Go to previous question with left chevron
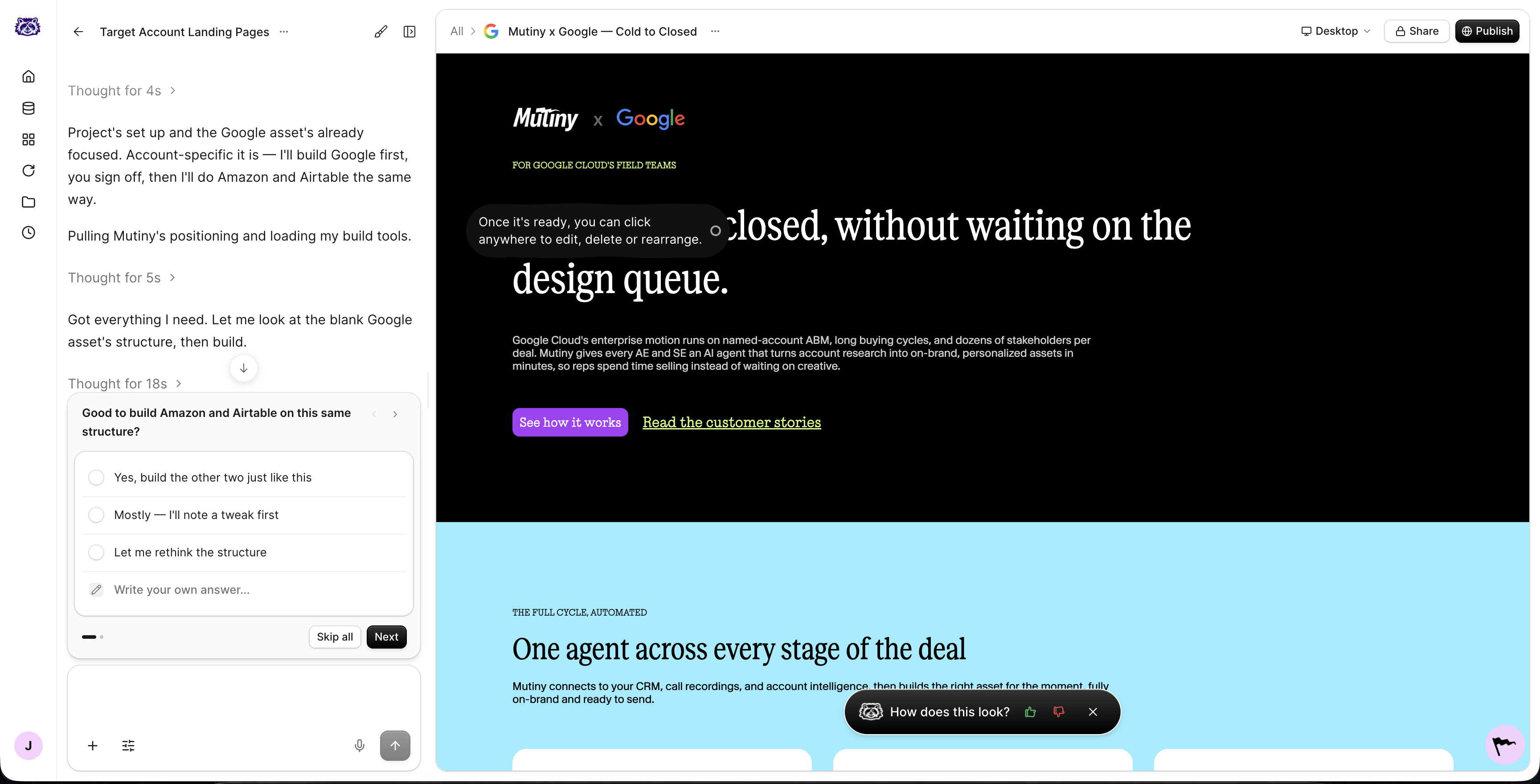Viewport: 1540px width, 784px height. pos(374,414)
